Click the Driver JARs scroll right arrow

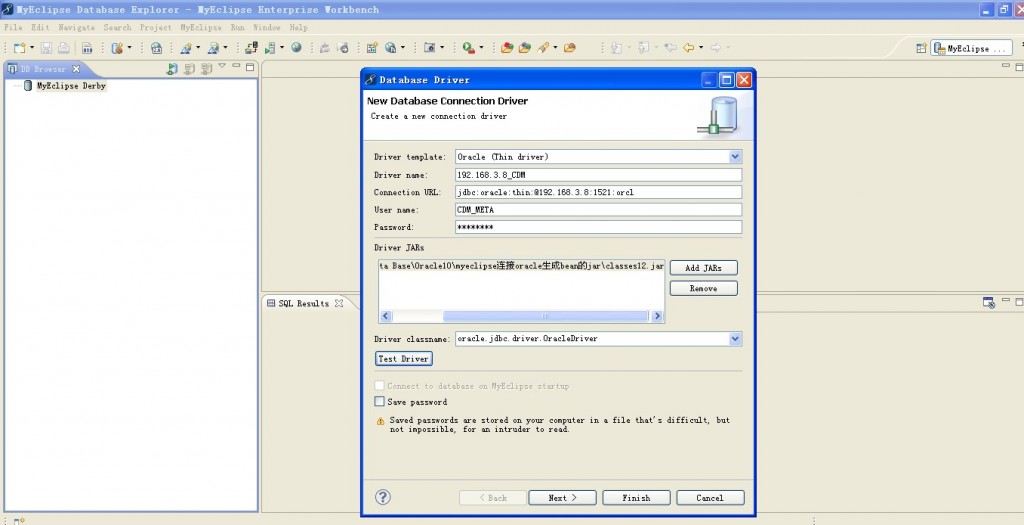point(657,316)
